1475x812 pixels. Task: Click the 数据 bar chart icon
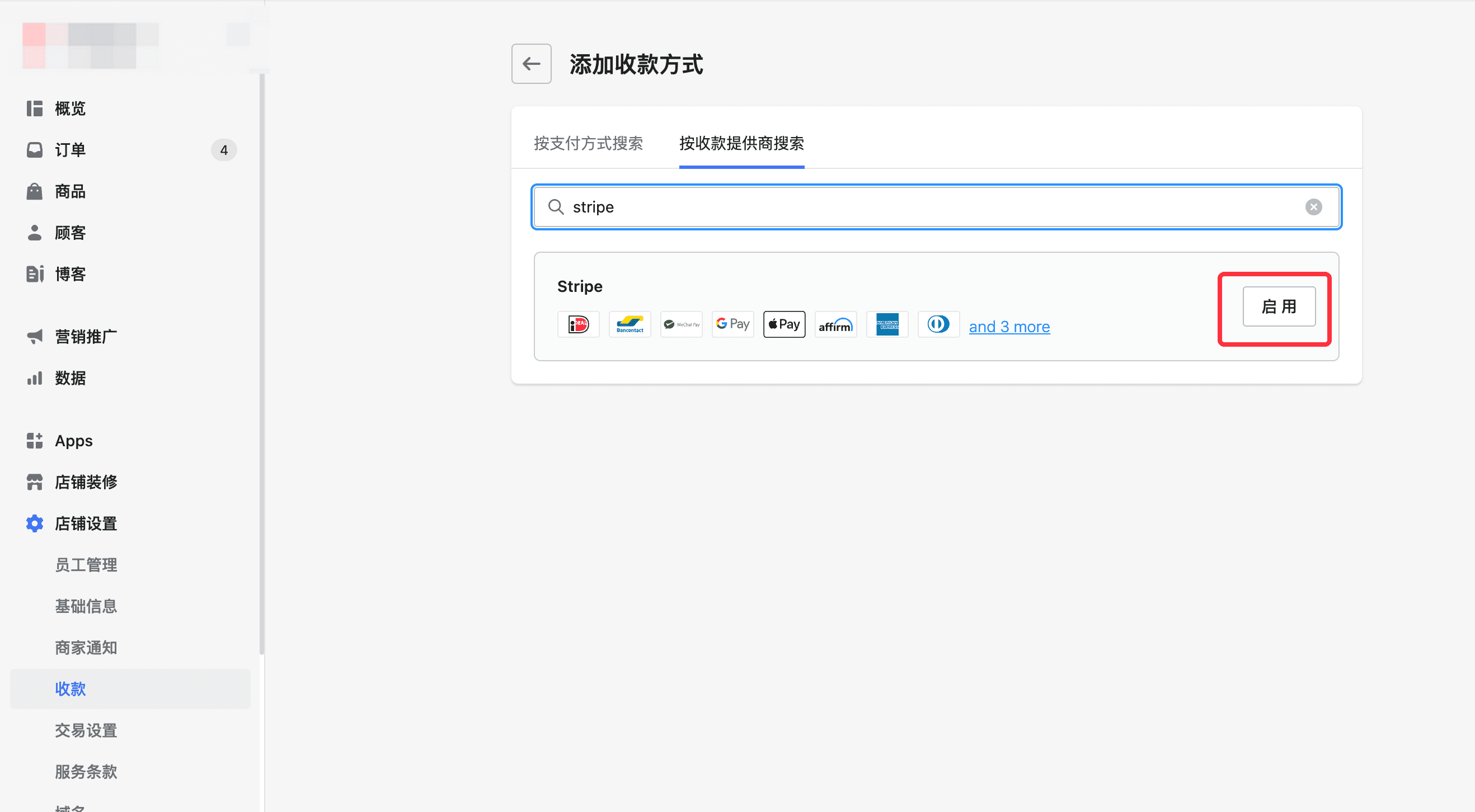[x=34, y=378]
